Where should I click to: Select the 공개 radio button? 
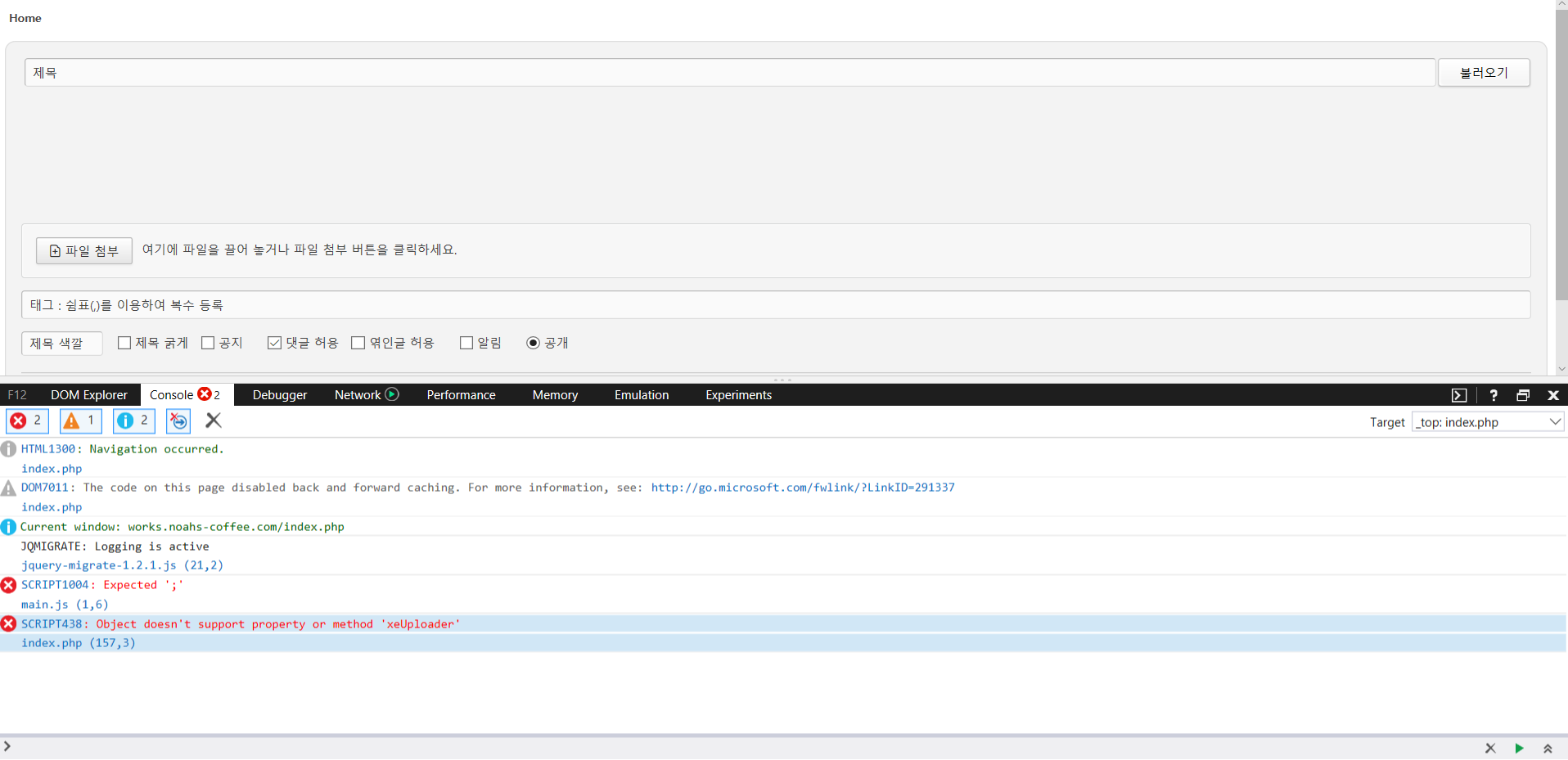(x=533, y=343)
